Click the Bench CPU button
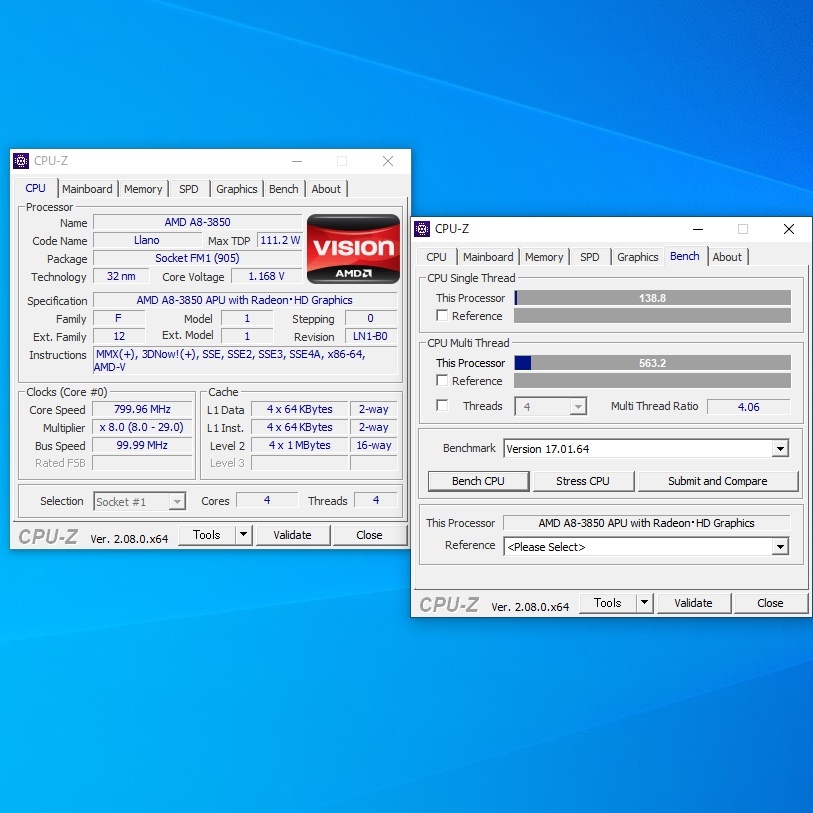This screenshot has height=813, width=813. (478, 481)
